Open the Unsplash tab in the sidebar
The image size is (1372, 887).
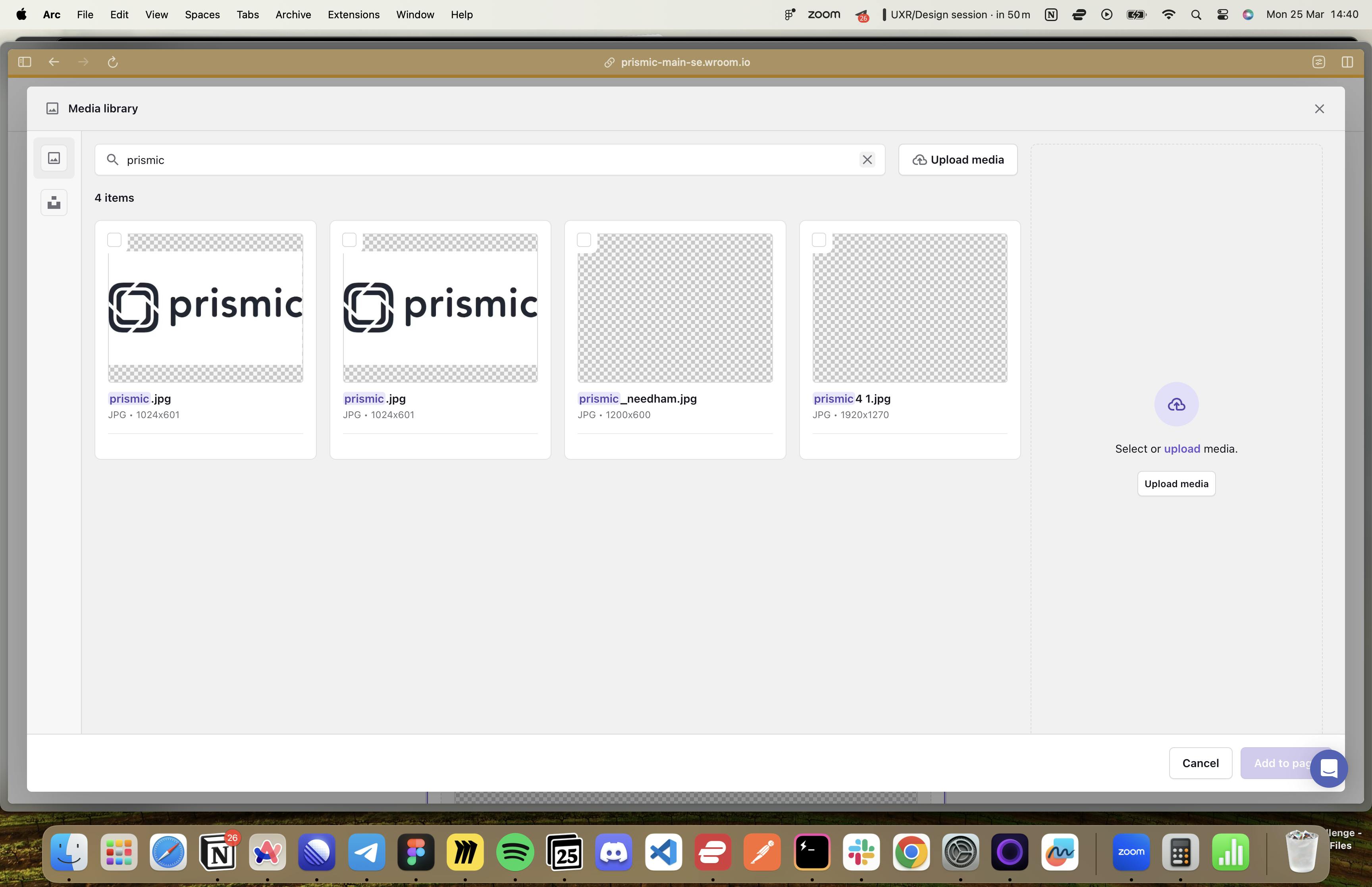coord(54,203)
